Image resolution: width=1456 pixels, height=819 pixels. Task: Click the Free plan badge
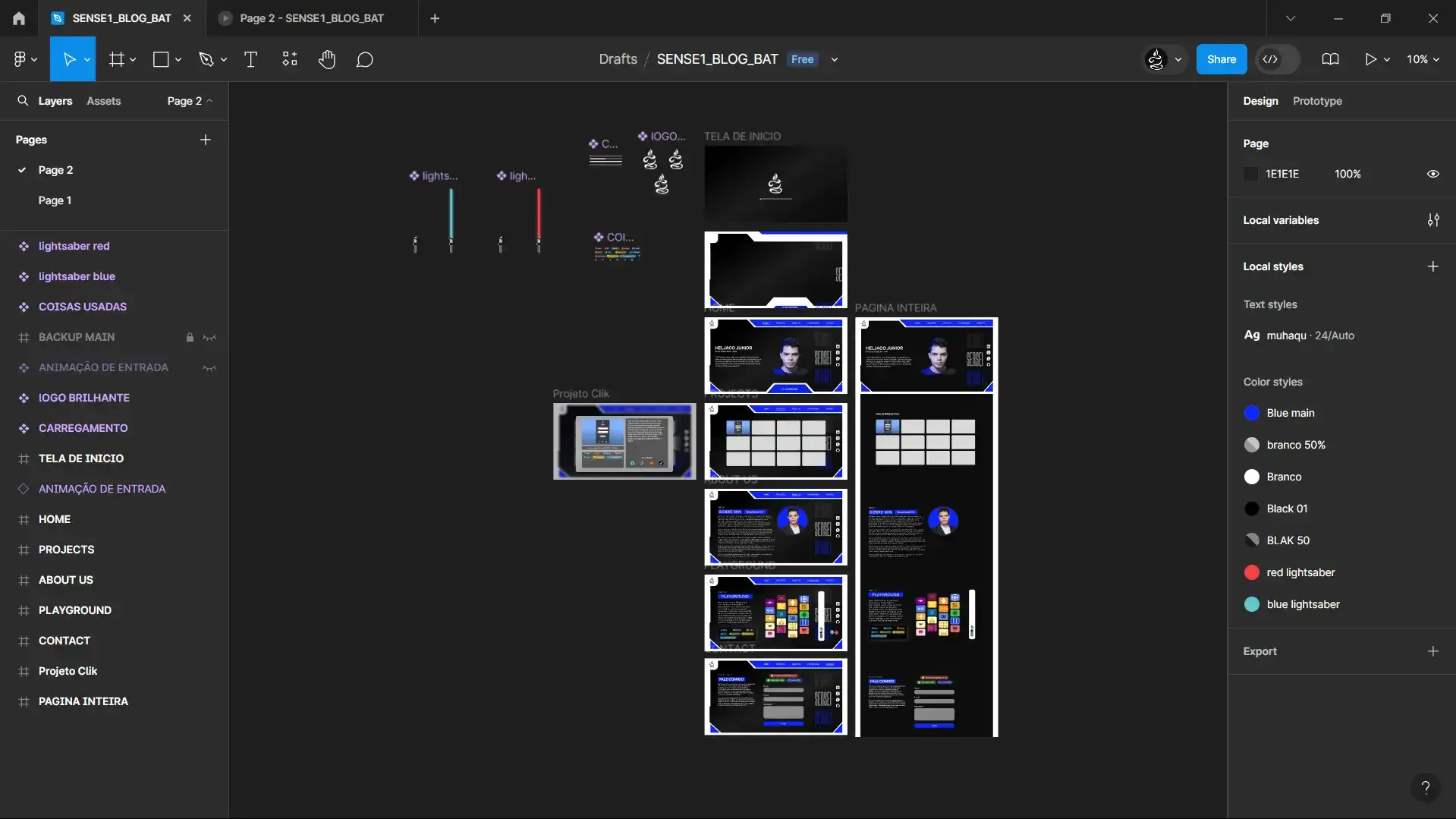802,59
